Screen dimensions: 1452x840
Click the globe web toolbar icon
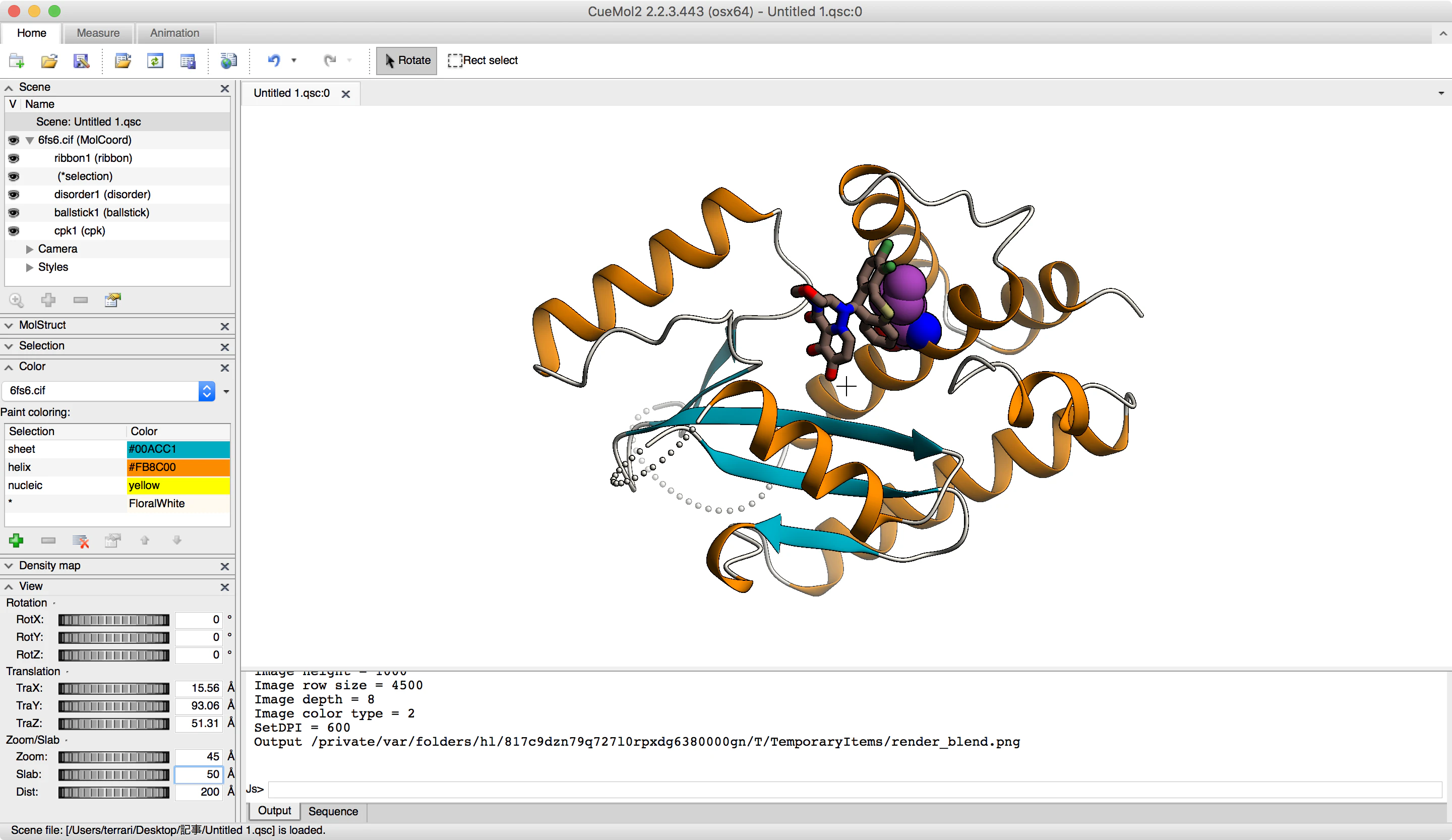tap(229, 61)
